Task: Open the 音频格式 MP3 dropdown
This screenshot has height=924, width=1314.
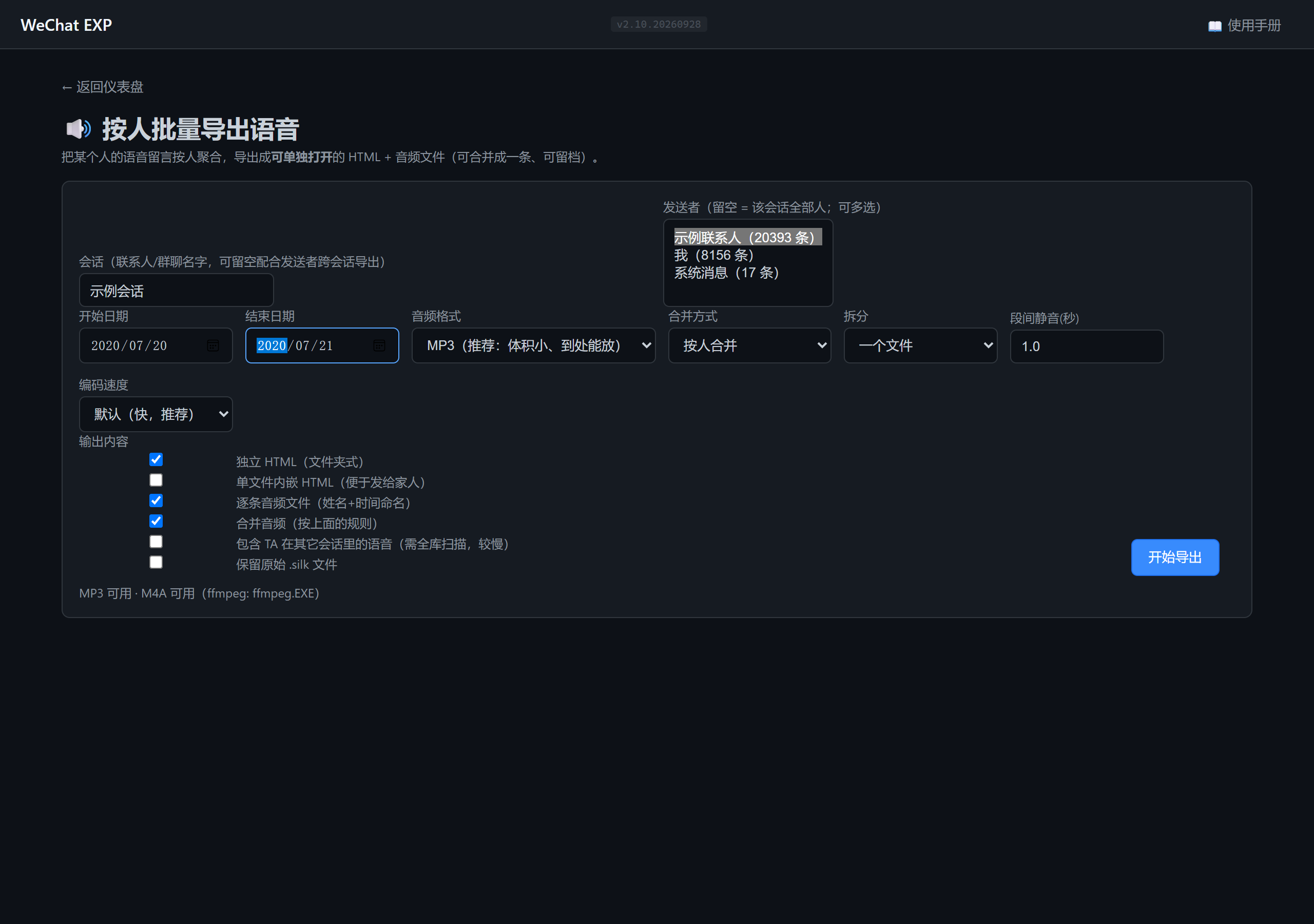Action: click(533, 345)
